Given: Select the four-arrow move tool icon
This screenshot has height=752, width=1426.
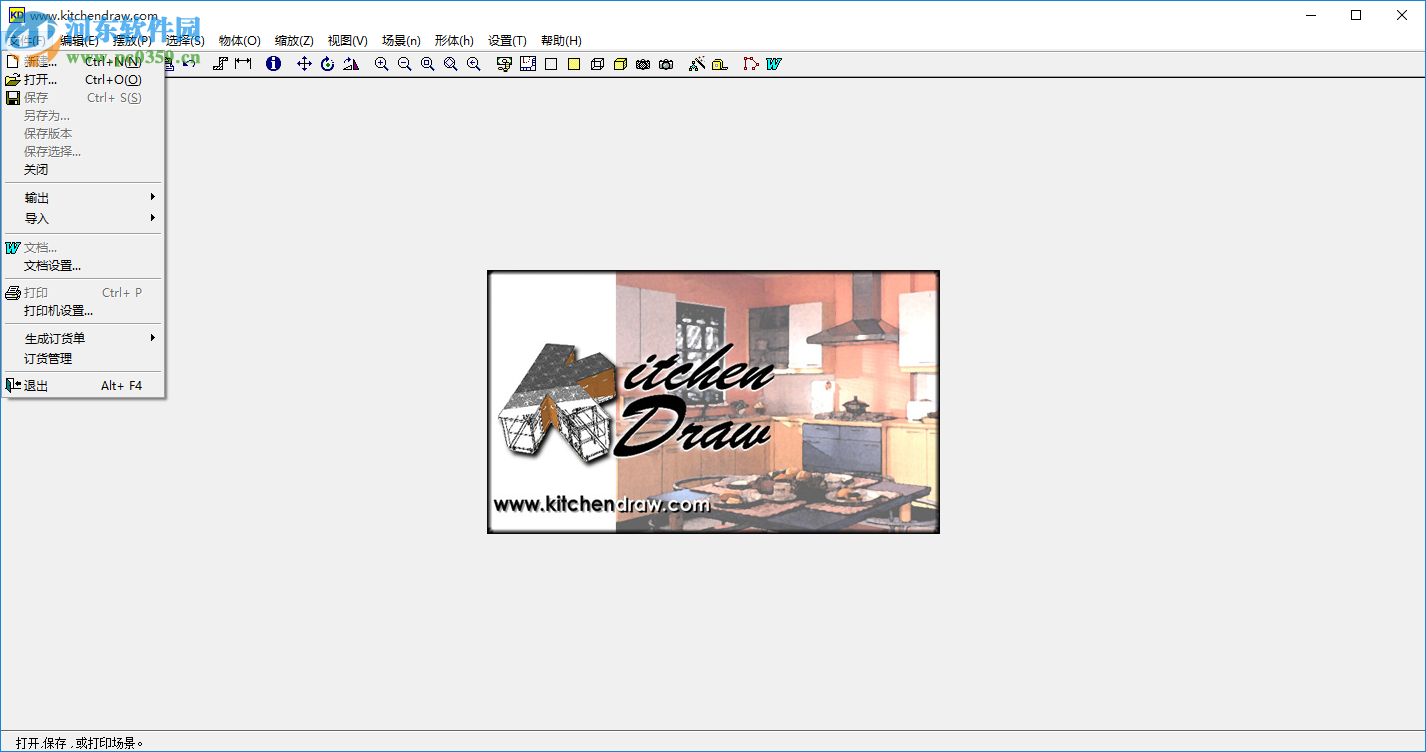Looking at the screenshot, I should (x=305, y=64).
